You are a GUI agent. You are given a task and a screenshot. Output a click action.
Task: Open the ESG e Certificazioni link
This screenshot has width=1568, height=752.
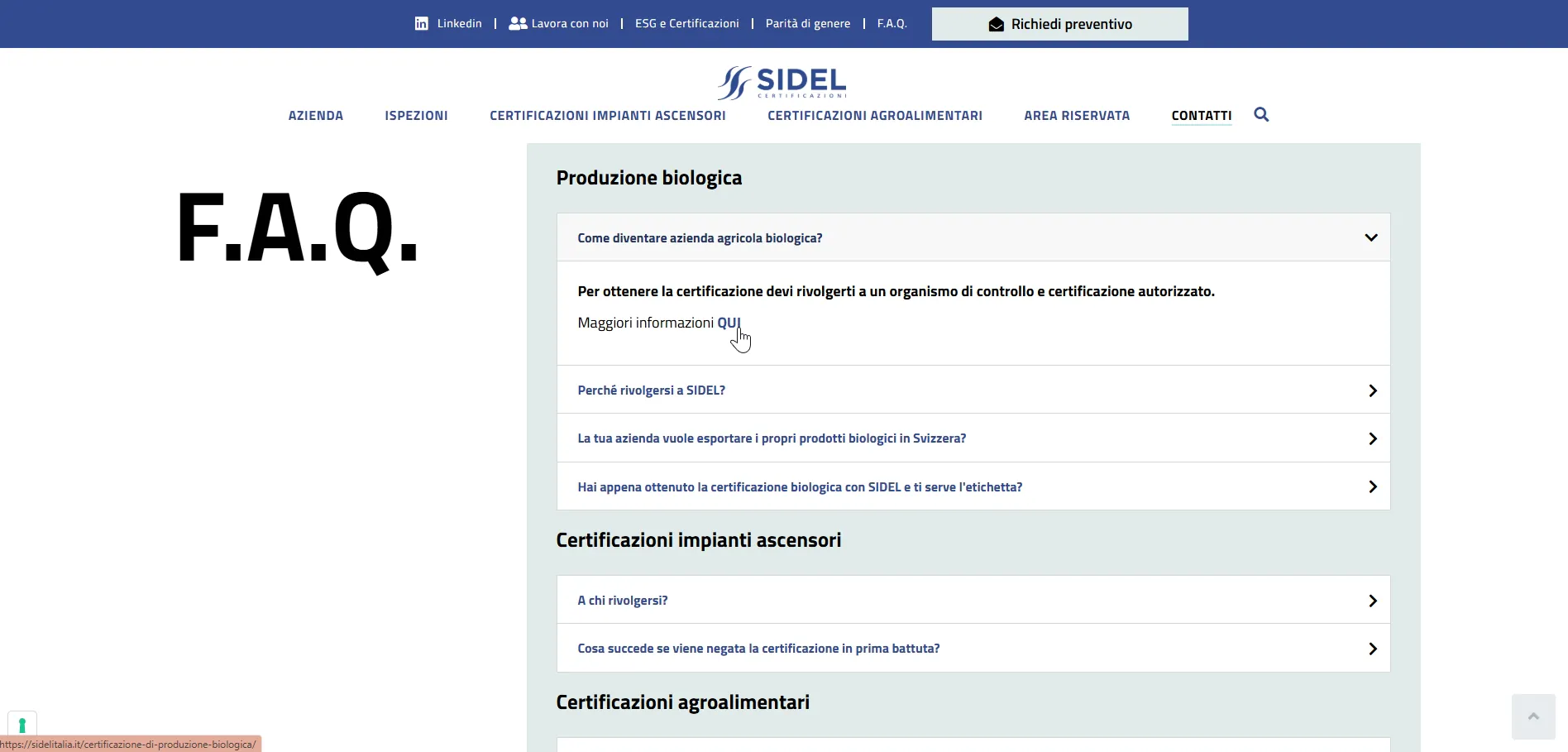686,24
